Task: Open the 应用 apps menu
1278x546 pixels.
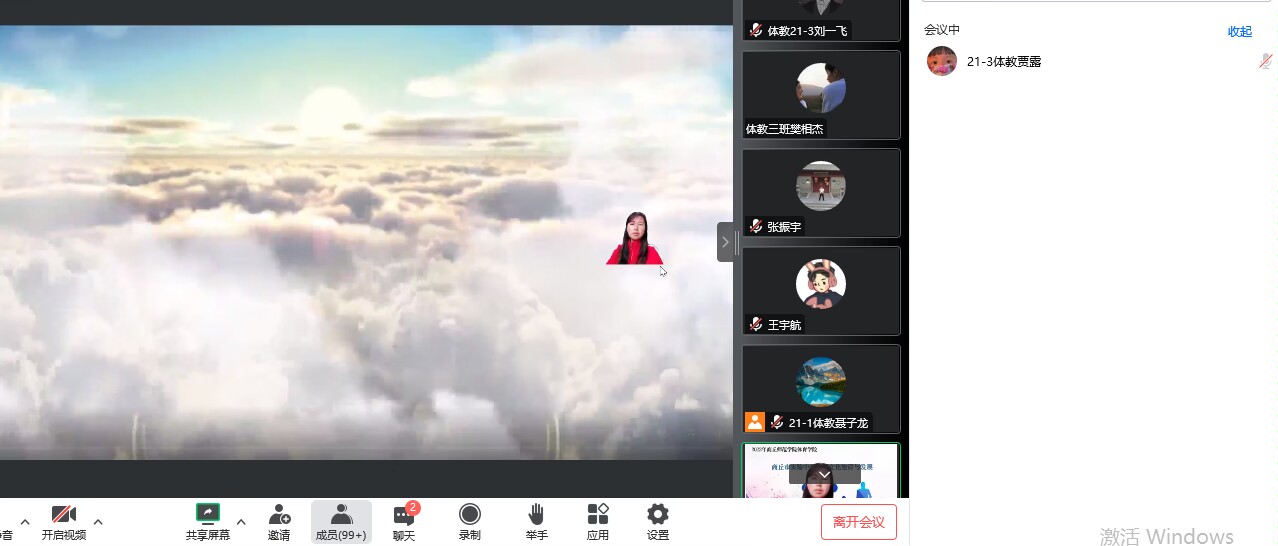Action: pyautogui.click(x=598, y=522)
